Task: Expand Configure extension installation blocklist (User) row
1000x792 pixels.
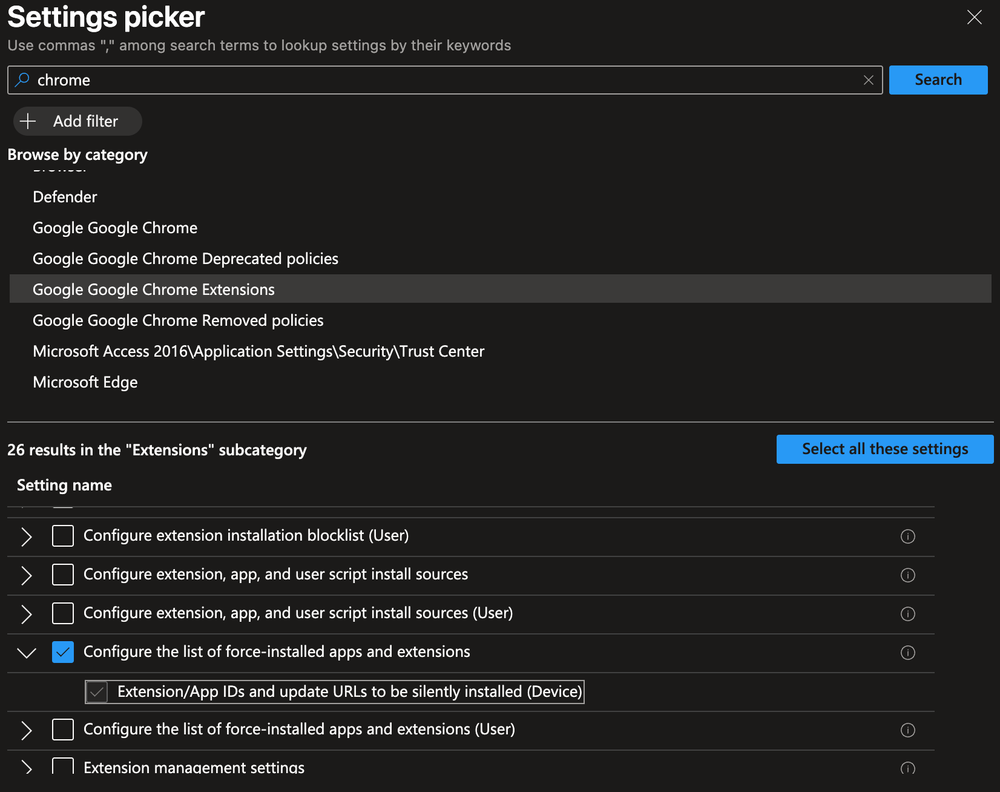Action: [27, 536]
